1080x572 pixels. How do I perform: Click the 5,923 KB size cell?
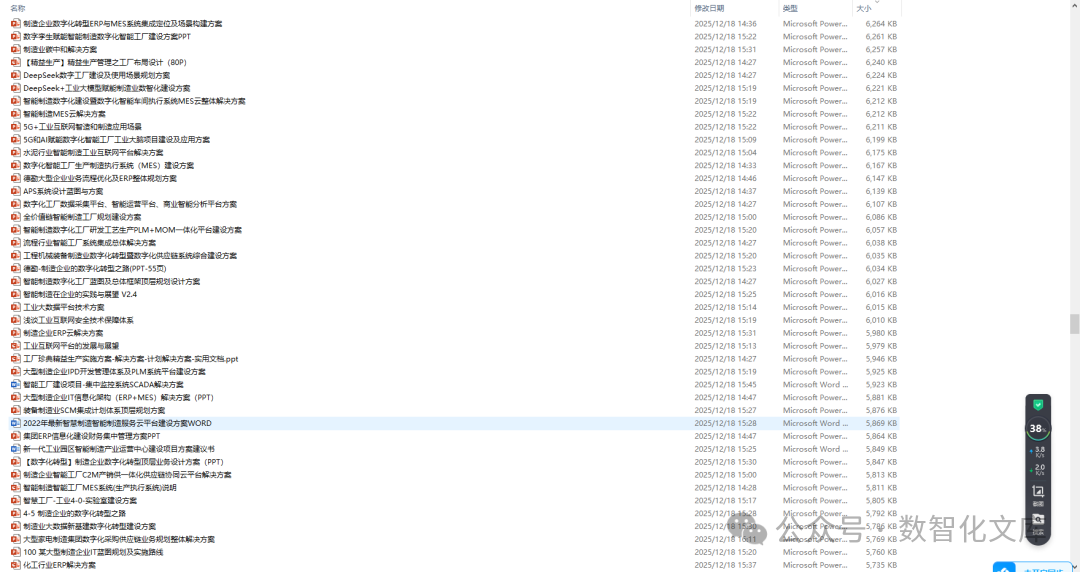click(x=881, y=385)
